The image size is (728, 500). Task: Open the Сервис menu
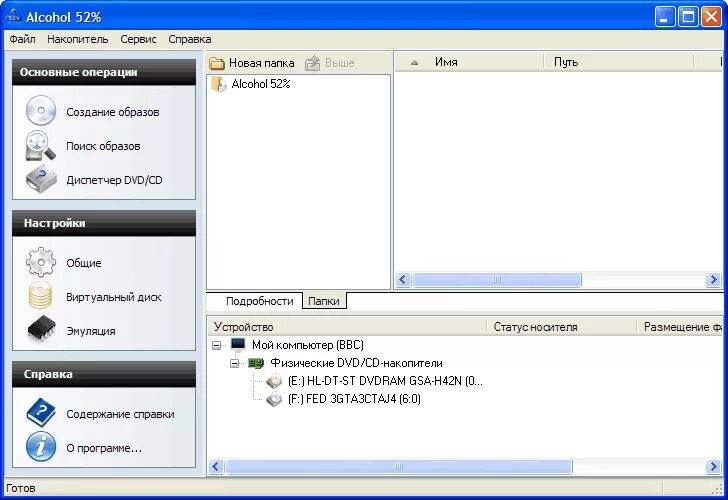[x=138, y=39]
